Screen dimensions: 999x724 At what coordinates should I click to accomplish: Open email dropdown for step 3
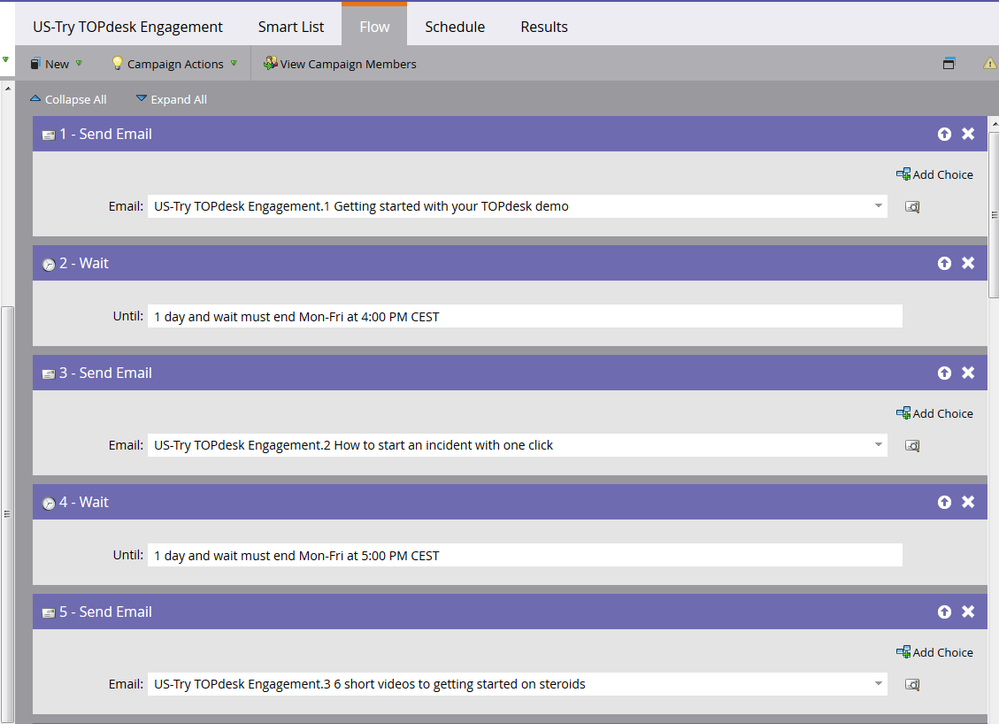[x=878, y=445]
